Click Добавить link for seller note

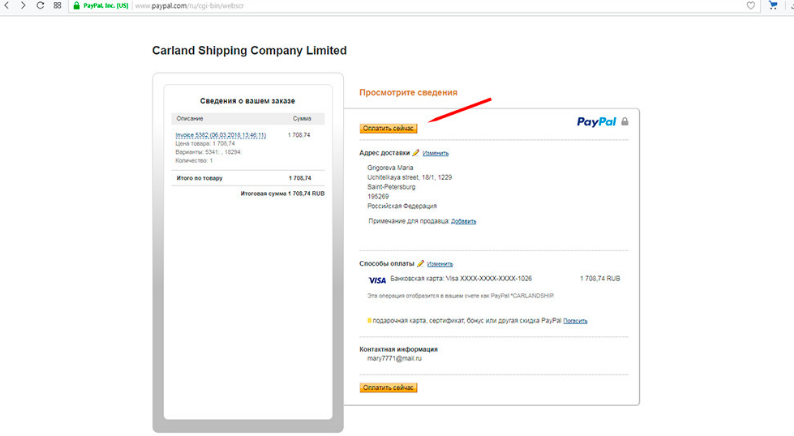[463, 221]
